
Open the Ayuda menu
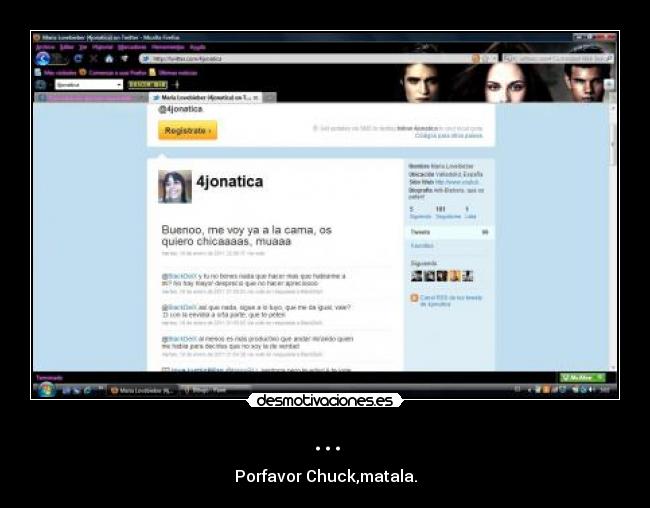tap(198, 47)
